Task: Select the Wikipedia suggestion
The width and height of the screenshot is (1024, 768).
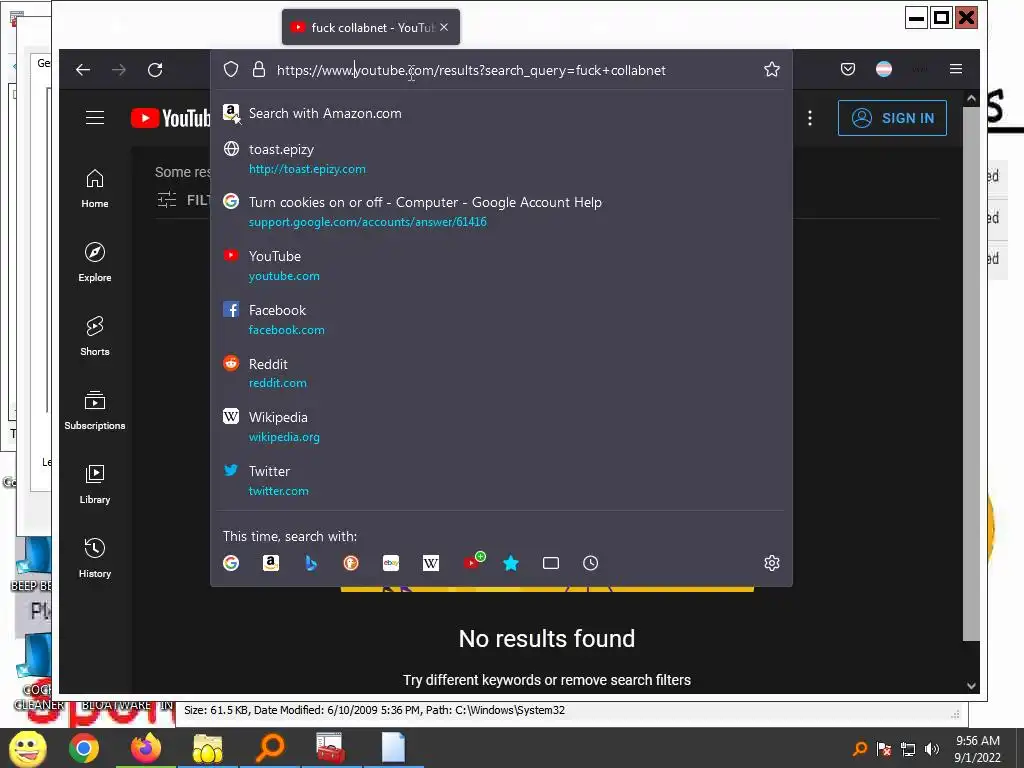Action: coord(501,427)
